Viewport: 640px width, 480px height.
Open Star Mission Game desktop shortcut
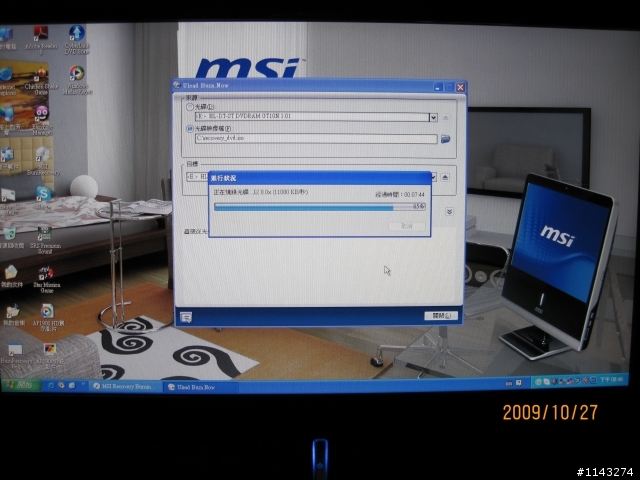[46, 280]
